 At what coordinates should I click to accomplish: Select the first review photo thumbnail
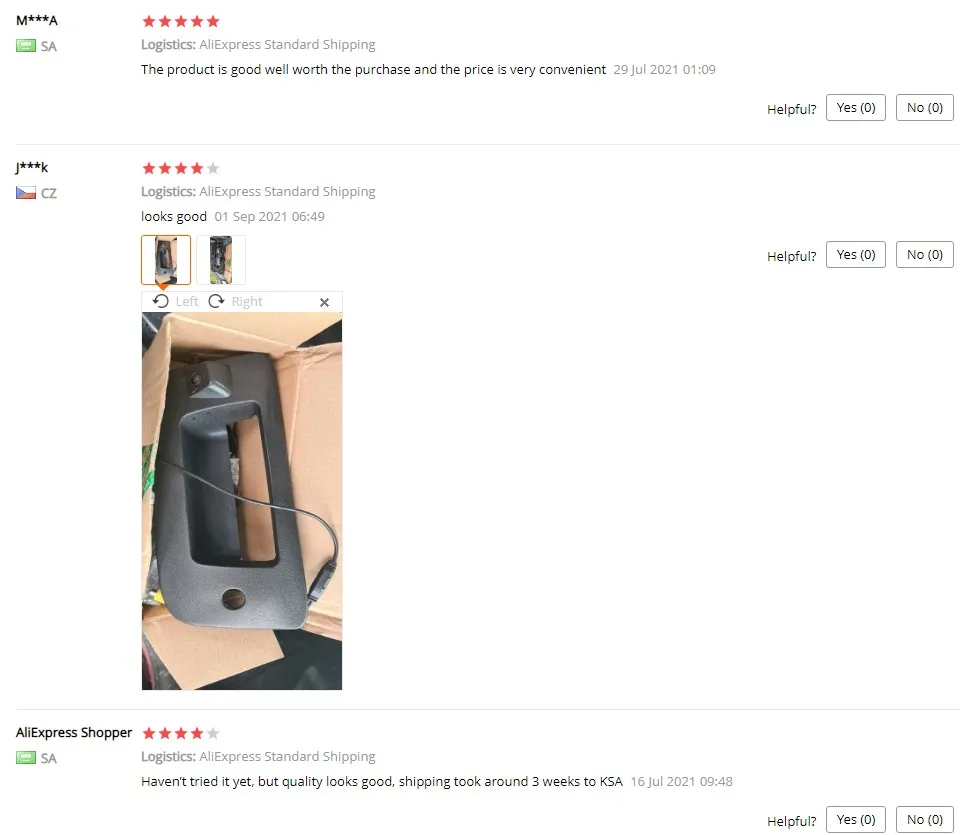166,260
